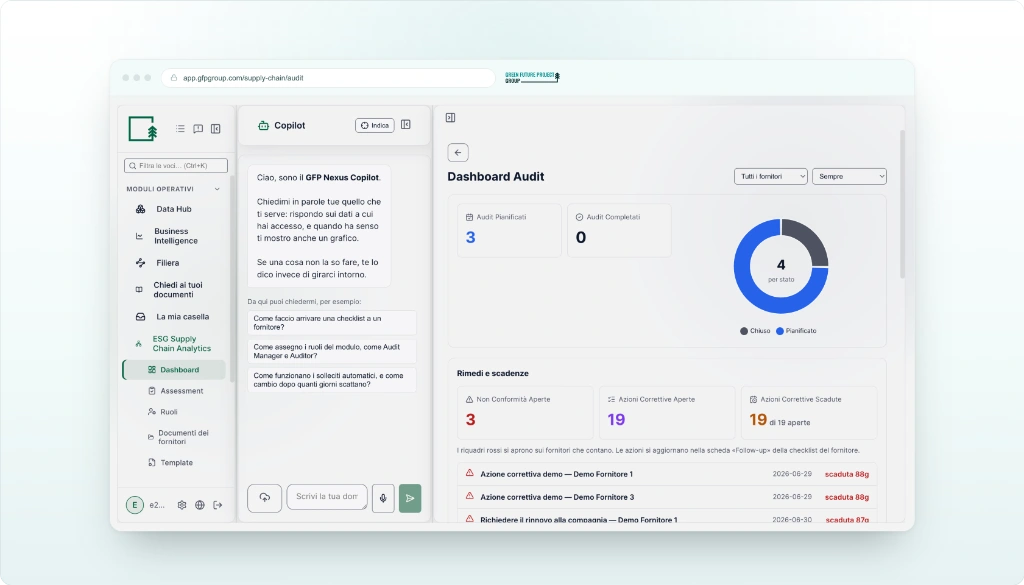The width and height of the screenshot is (1024, 585).
Task: Click 'scaduta 88g' on Demo Fornitore 1 row
Action: 846,474
